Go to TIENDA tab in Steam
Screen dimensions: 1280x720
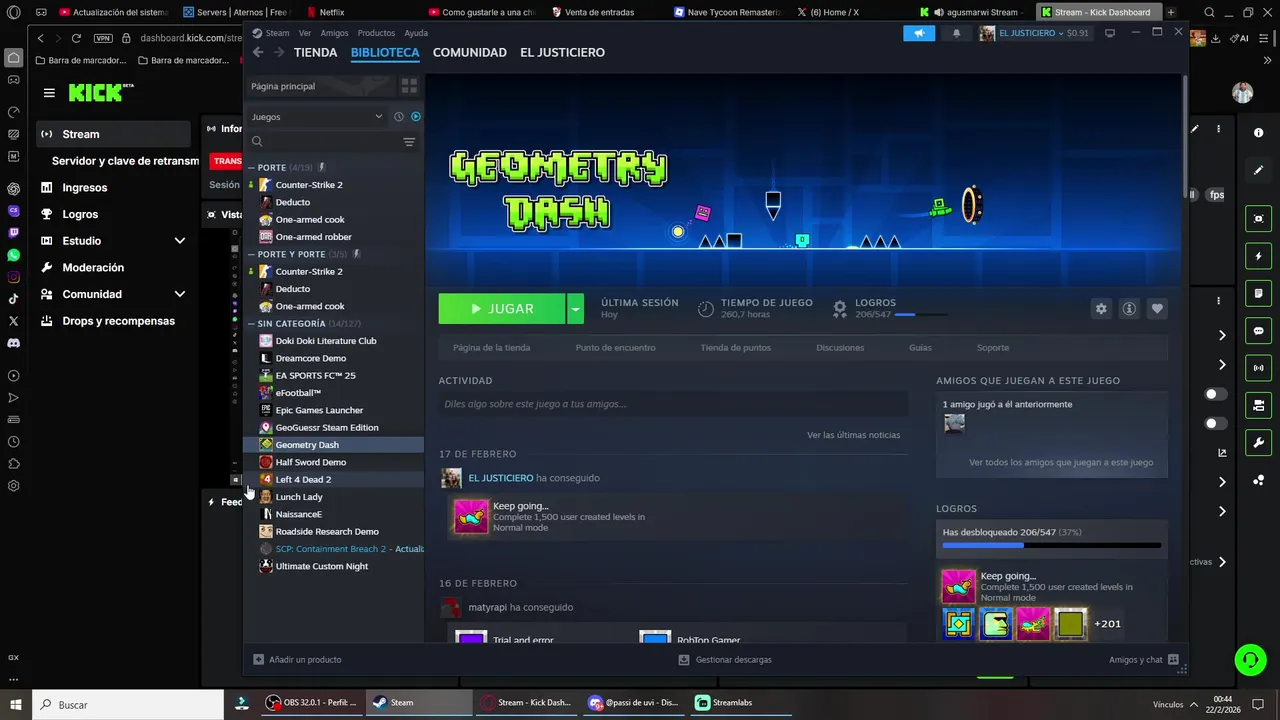click(x=316, y=52)
